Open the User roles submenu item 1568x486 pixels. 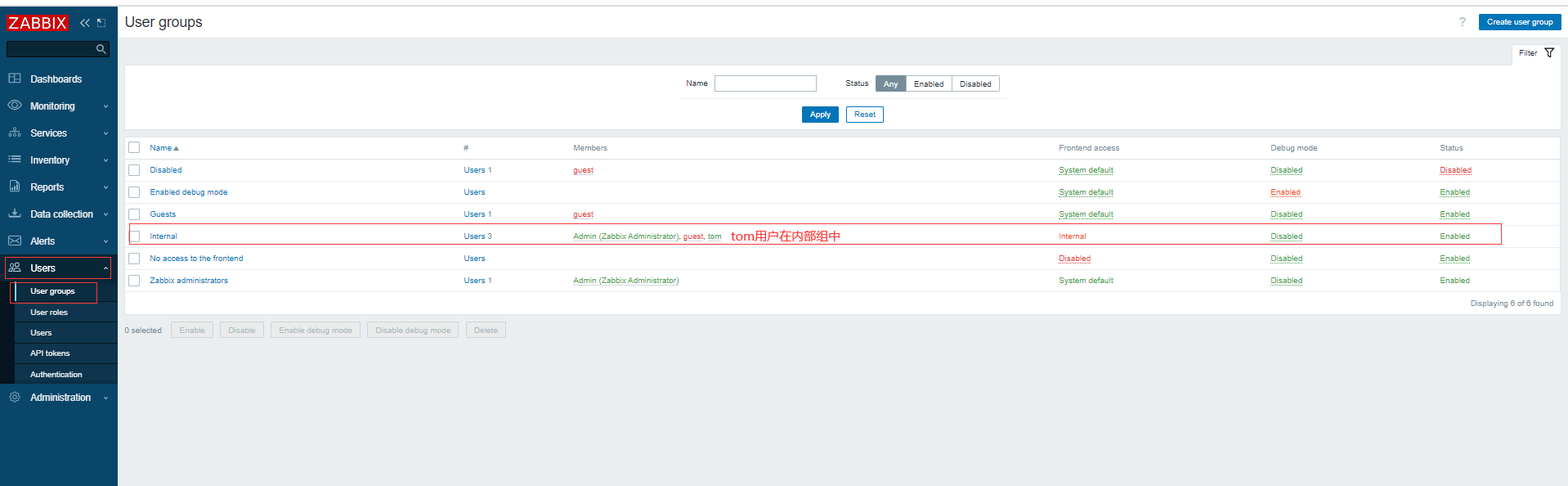[x=49, y=313]
